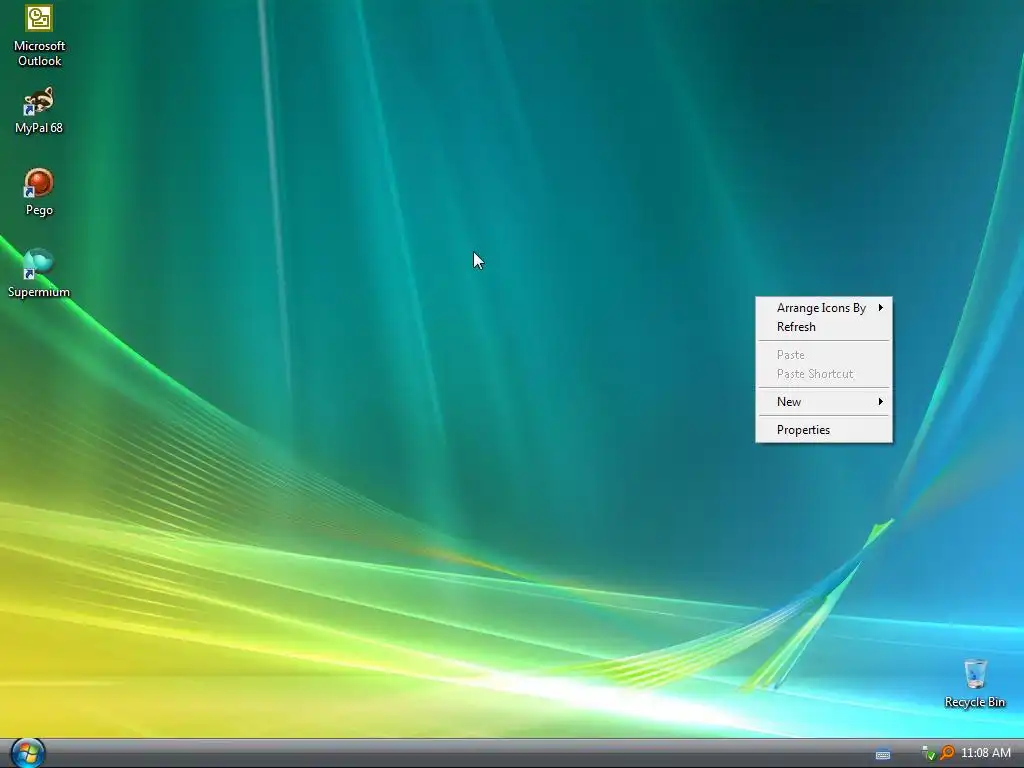Click the 11:08 AM taskbar clock
The width and height of the screenshot is (1024, 768).
(x=985, y=752)
